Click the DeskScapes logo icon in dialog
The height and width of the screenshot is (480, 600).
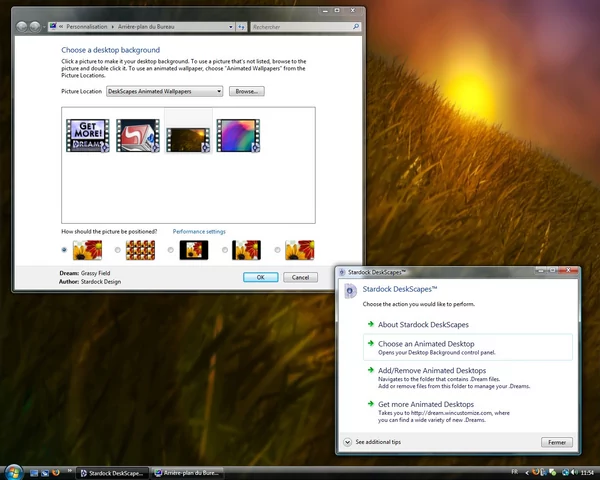tap(349, 291)
